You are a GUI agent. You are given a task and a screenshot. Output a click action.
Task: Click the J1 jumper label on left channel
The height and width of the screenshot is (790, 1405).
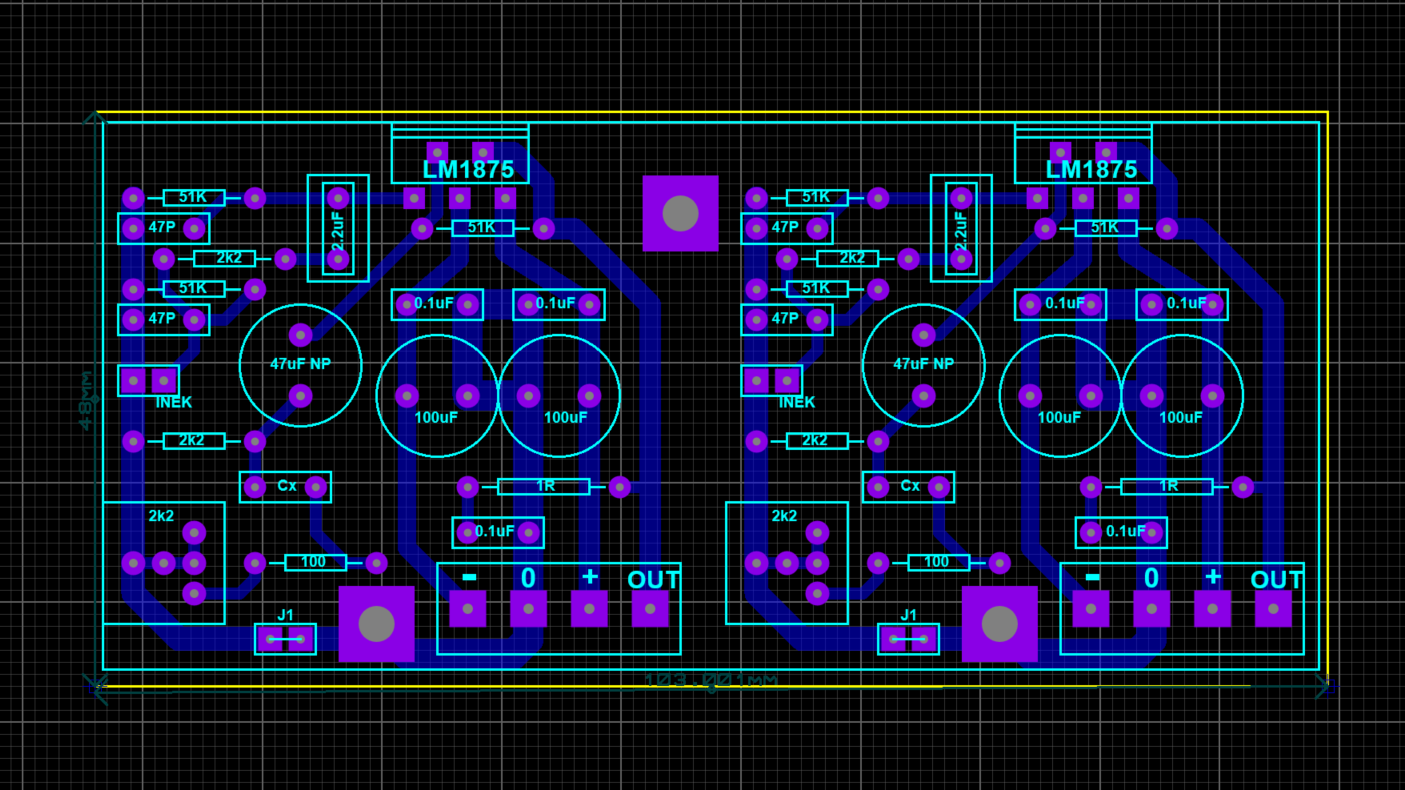286,615
